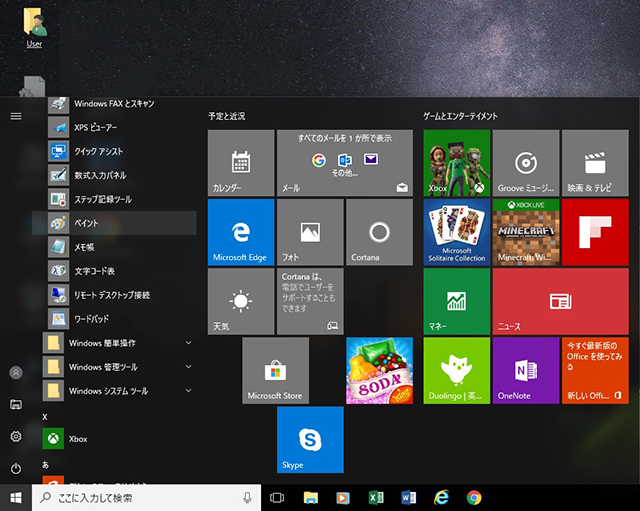This screenshot has height=511, width=640.
Task: Click the power icon in sidebar
Action: (x=16, y=468)
